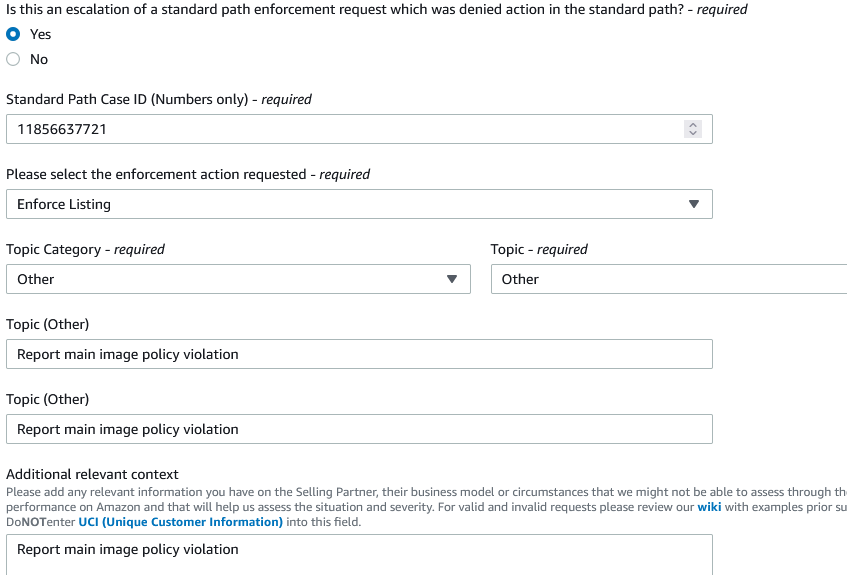847x575 pixels.
Task: Select the No radio button
Action: (x=13, y=59)
